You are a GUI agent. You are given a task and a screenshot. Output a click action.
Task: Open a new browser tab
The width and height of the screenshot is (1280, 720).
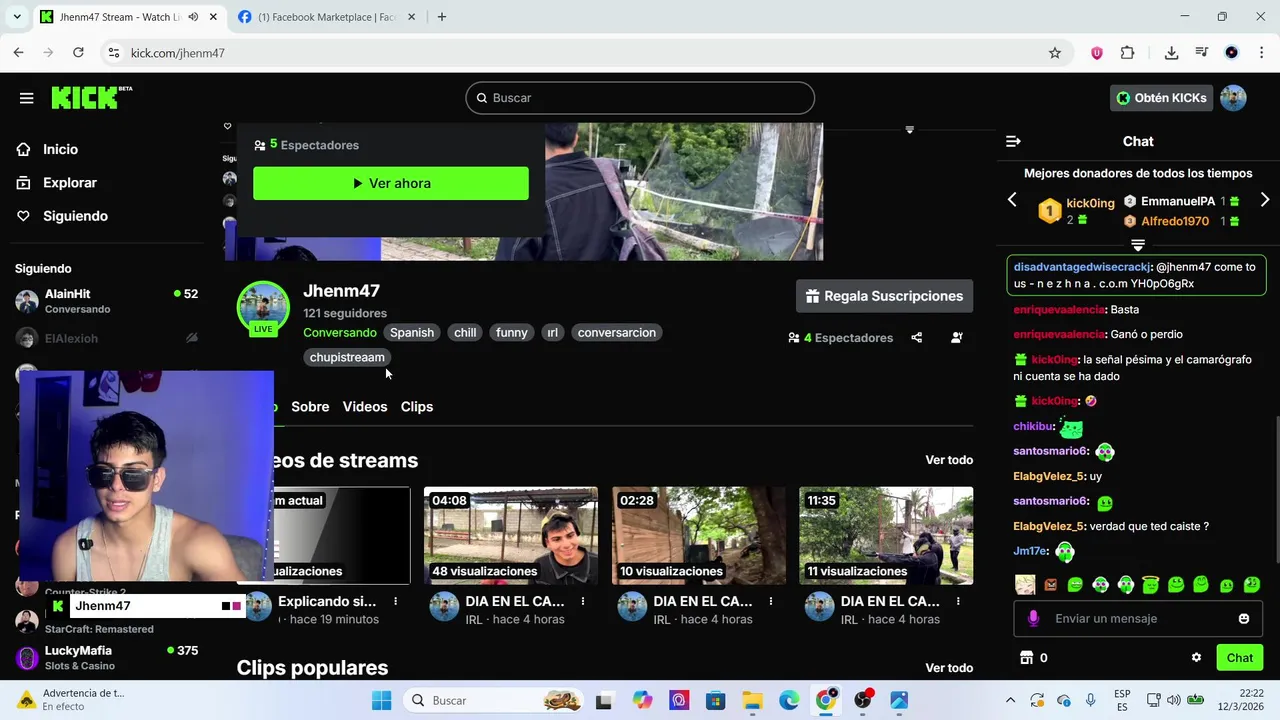[441, 17]
